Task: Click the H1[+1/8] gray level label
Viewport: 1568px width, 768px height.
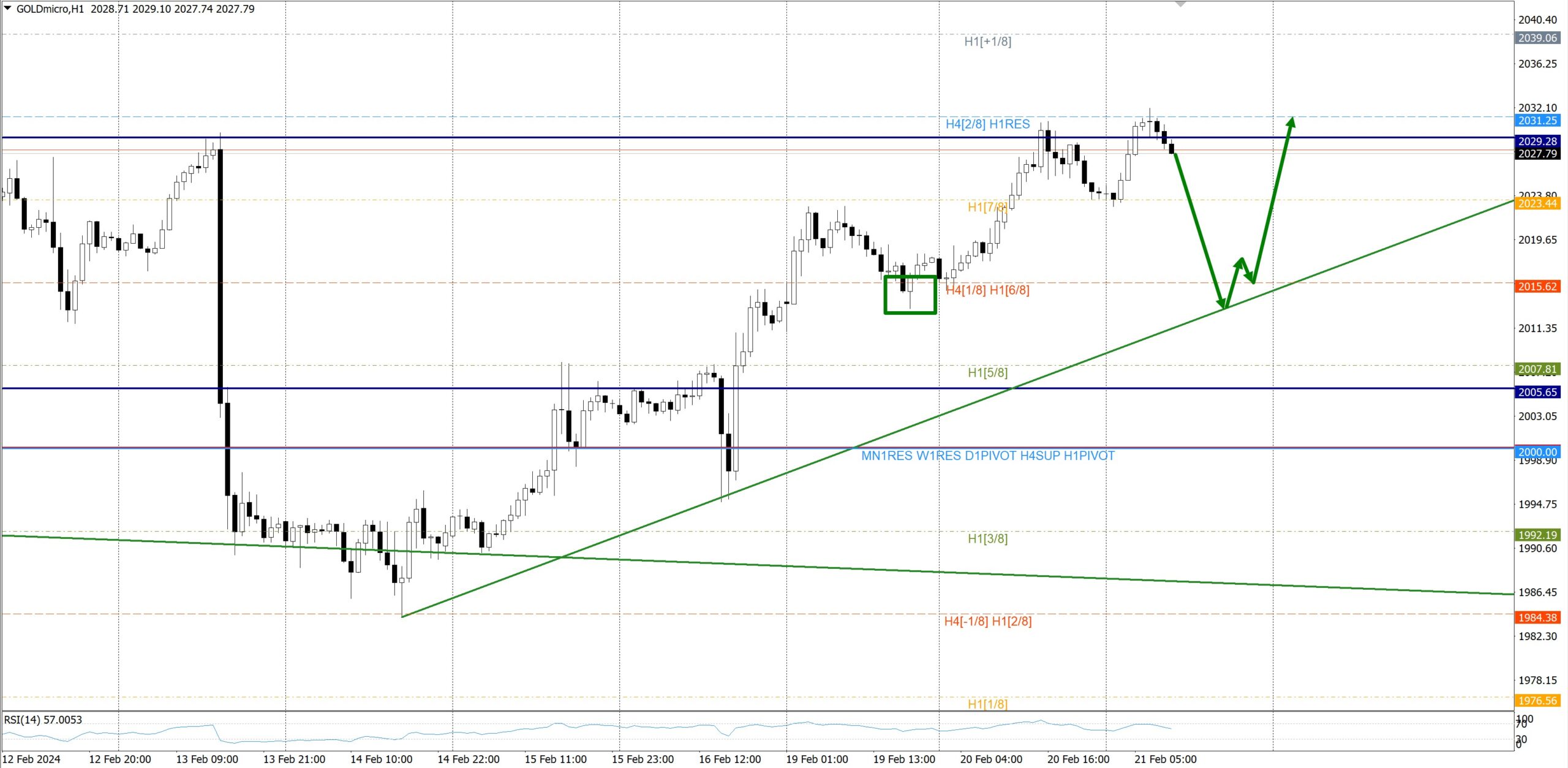Action: [x=987, y=42]
